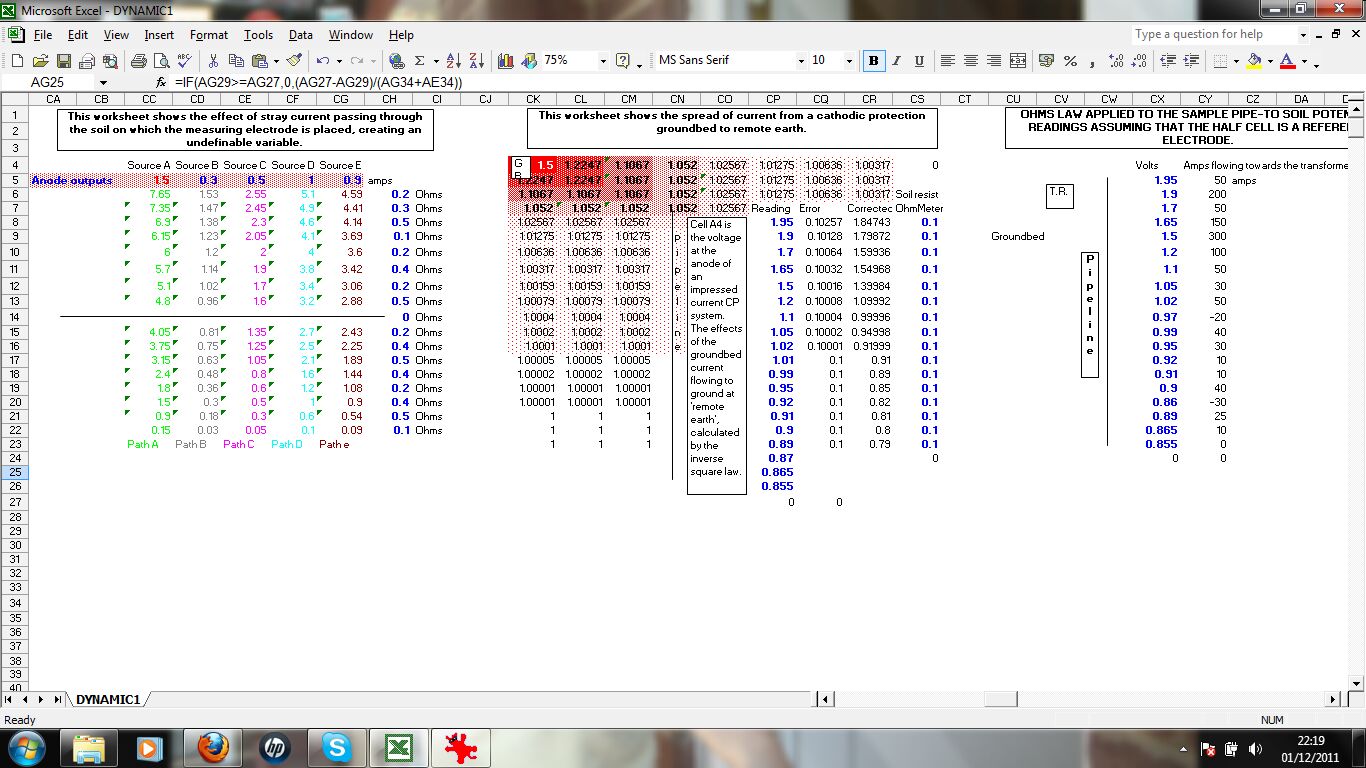Click the AutoSum sigma icon

coord(420,61)
